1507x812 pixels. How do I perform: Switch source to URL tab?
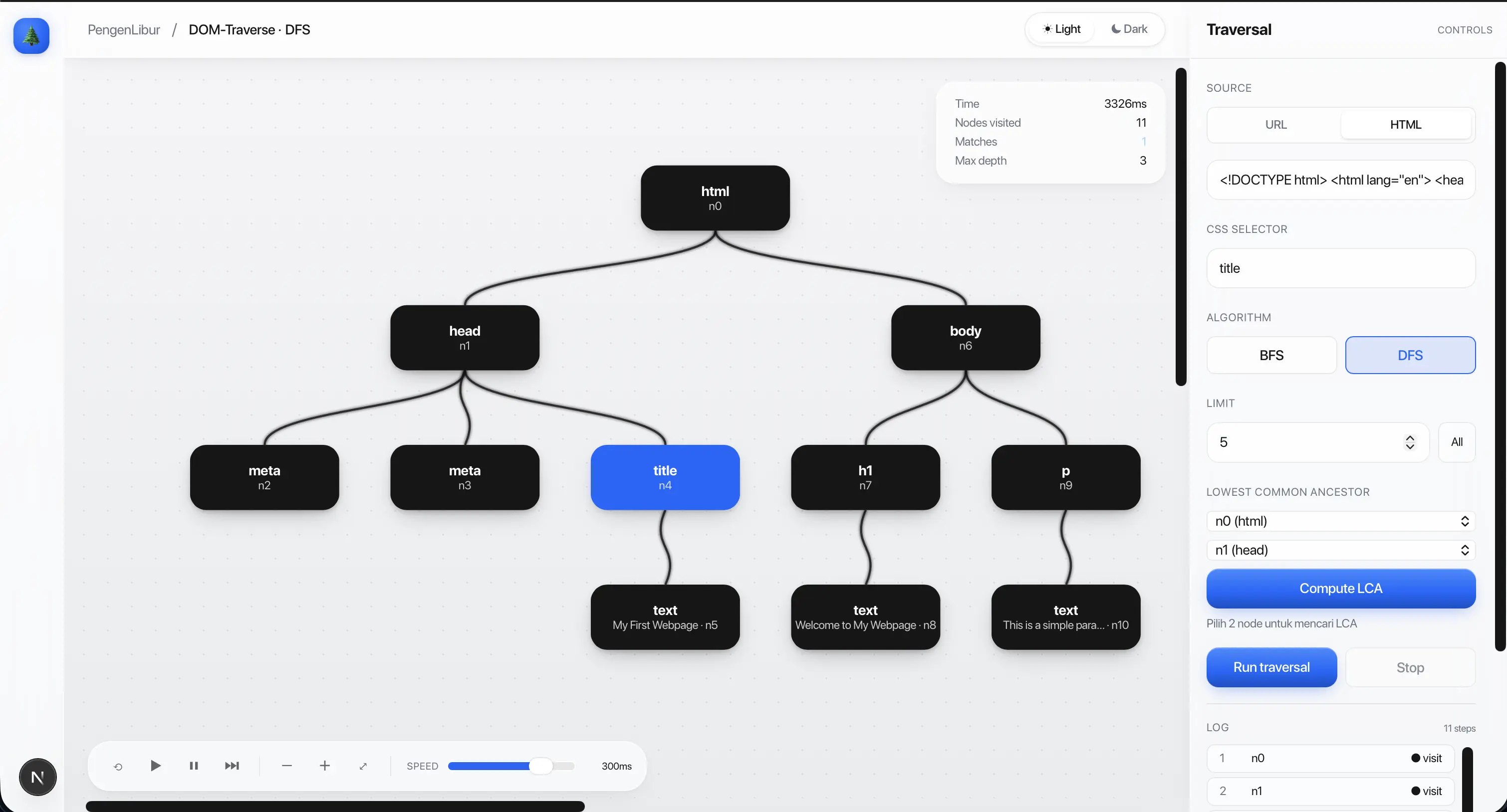point(1275,125)
